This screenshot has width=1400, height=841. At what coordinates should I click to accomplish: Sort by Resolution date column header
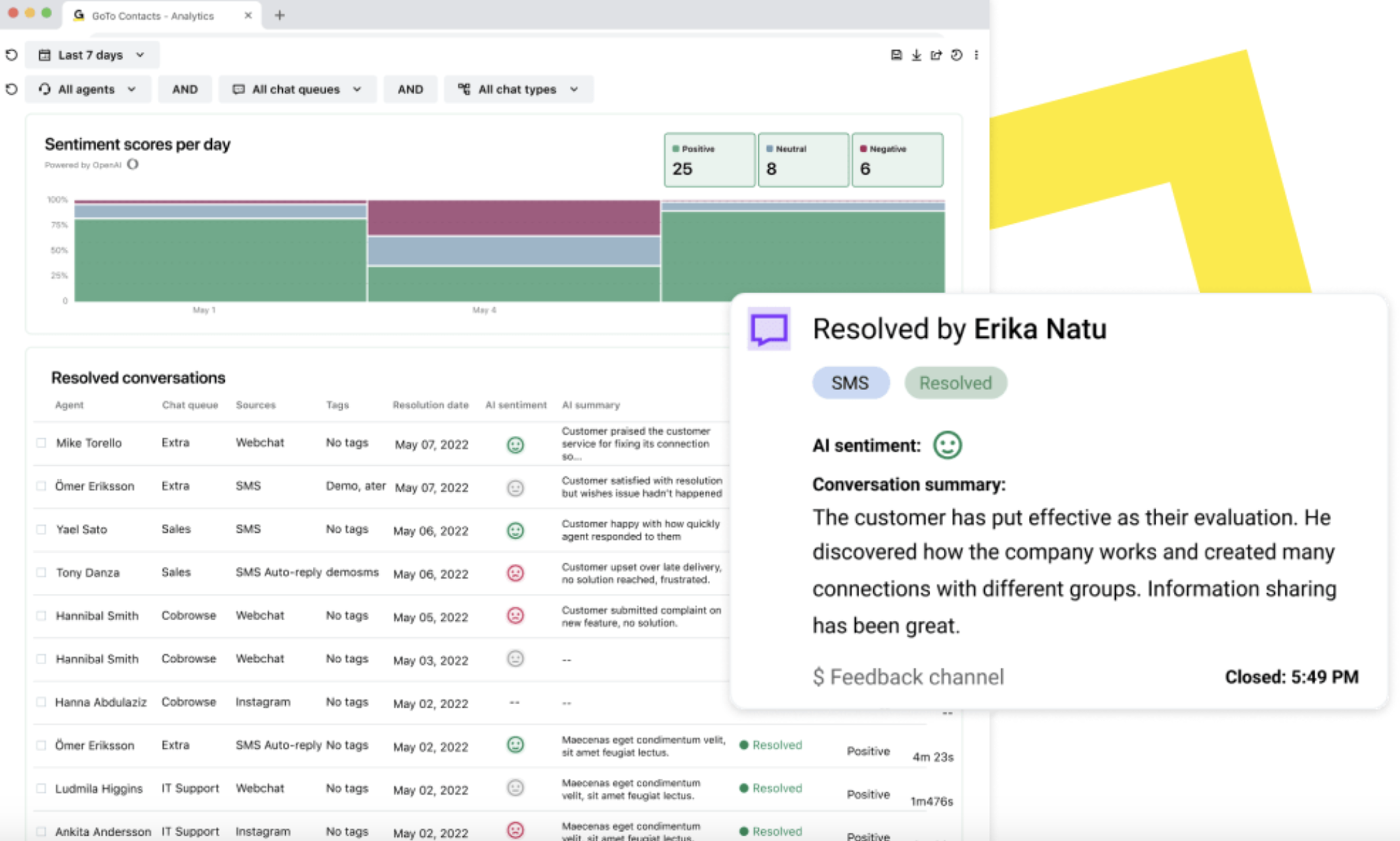(430, 405)
